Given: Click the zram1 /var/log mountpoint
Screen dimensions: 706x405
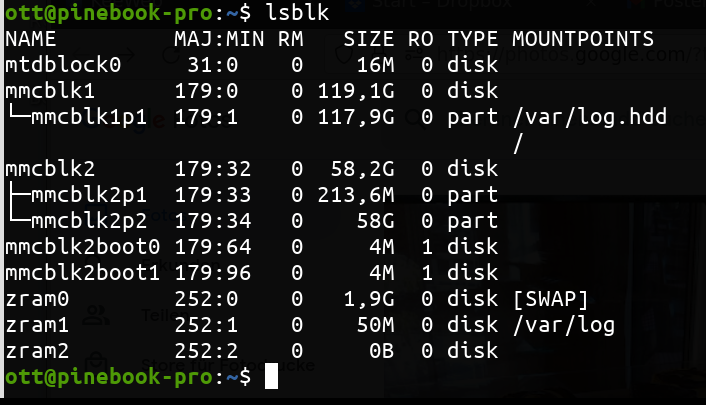Looking at the screenshot, I should point(563,325).
